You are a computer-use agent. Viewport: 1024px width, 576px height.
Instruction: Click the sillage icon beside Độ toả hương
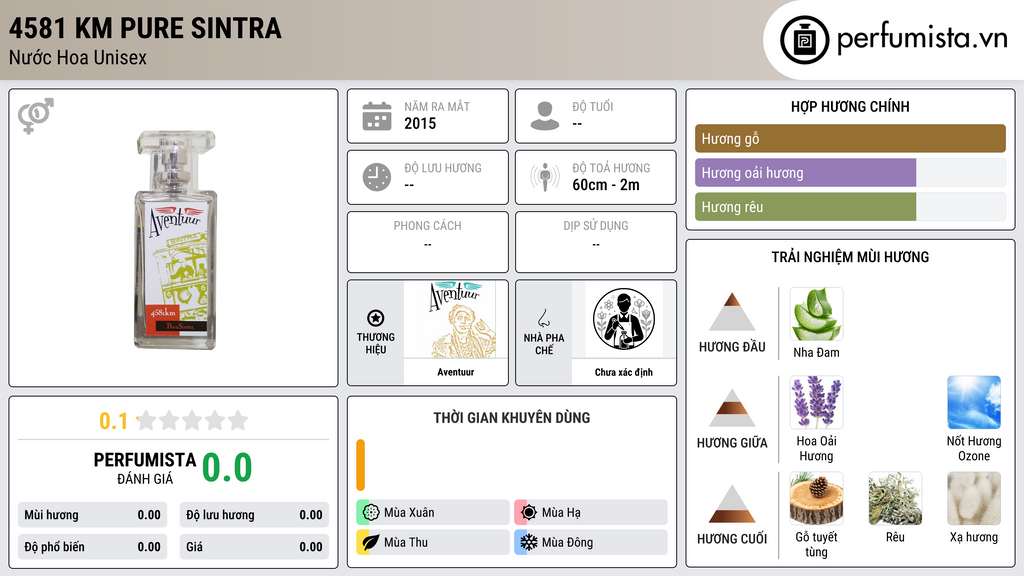545,177
